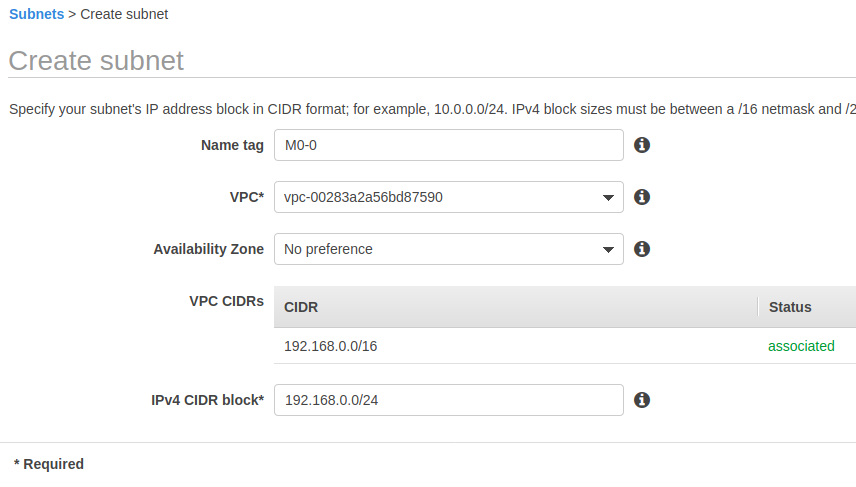Click the Status column header
Viewport: 856px width, 487px height.
pyautogui.click(x=790, y=307)
